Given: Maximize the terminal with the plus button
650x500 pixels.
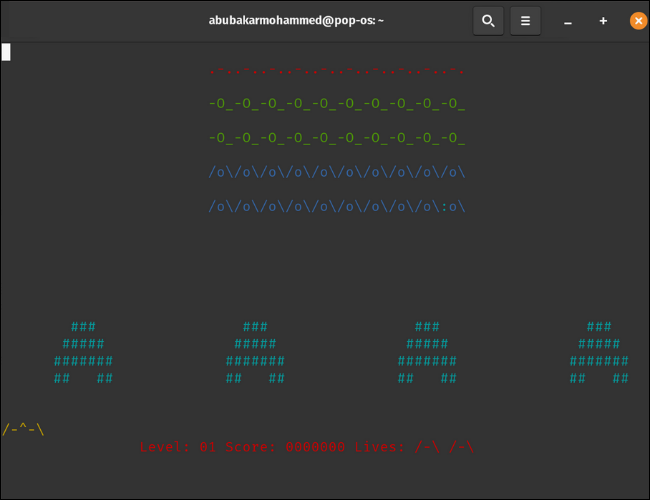Looking at the screenshot, I should pyautogui.click(x=603, y=21).
